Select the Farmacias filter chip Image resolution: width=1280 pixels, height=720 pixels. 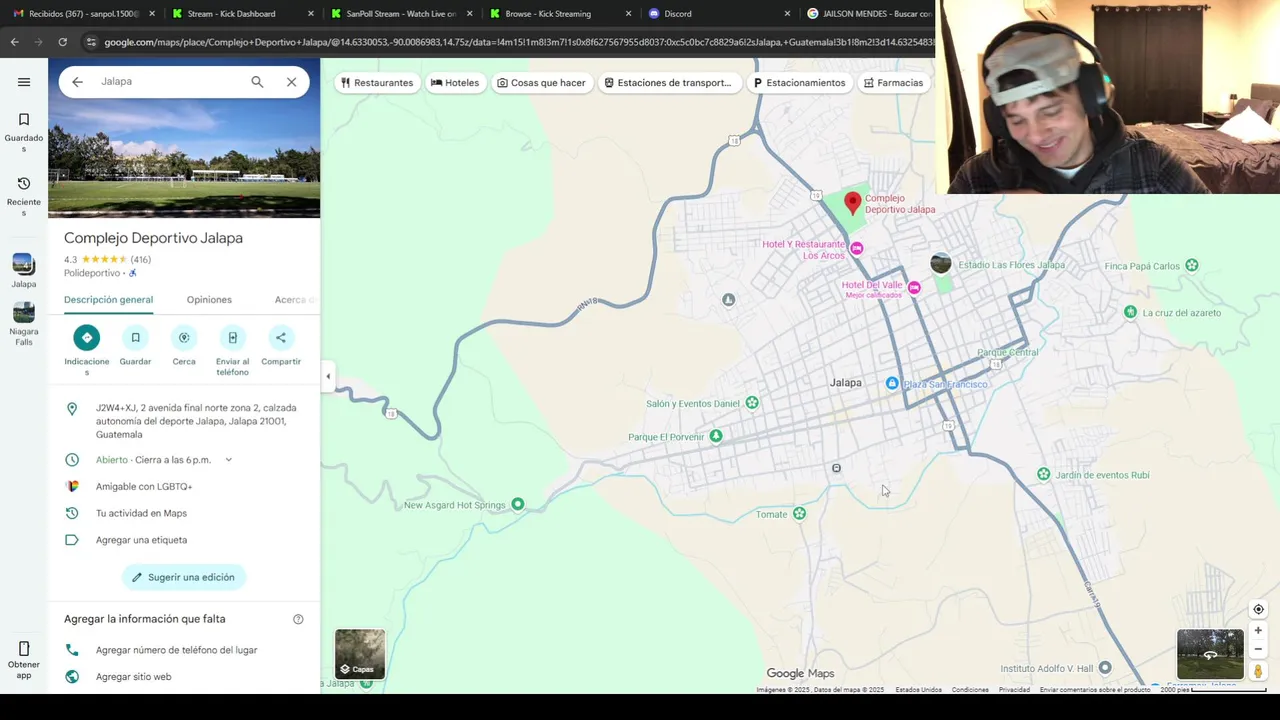894,83
